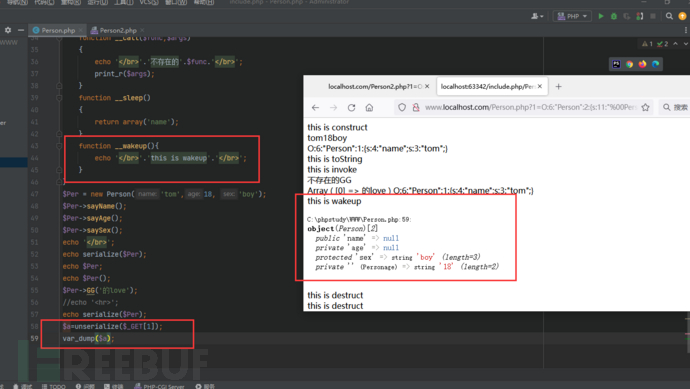Open preview in PhpStorm built-in browser icon
The height and width of the screenshot is (389, 690).
pos(617,64)
